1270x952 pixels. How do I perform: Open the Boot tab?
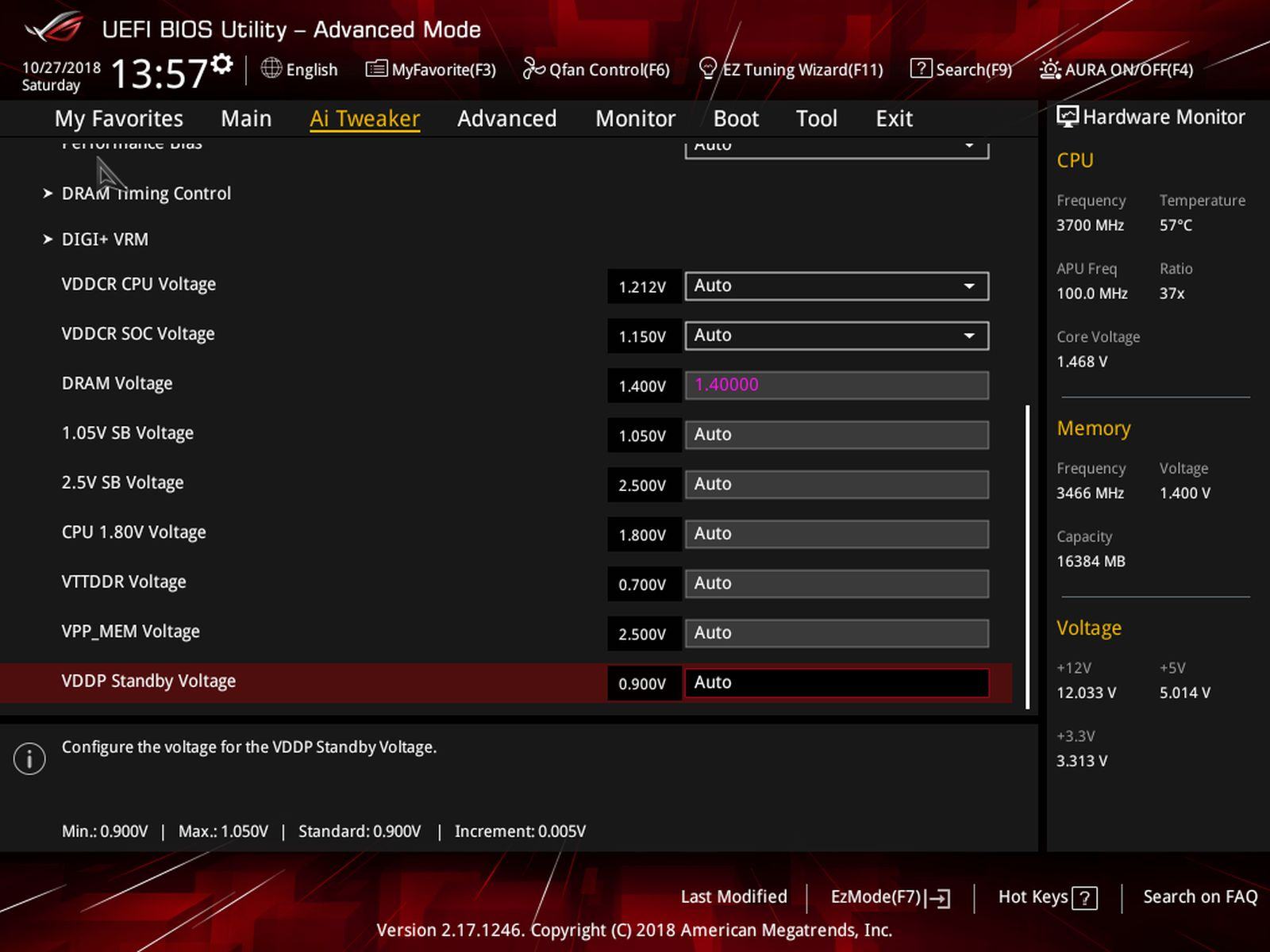click(736, 118)
